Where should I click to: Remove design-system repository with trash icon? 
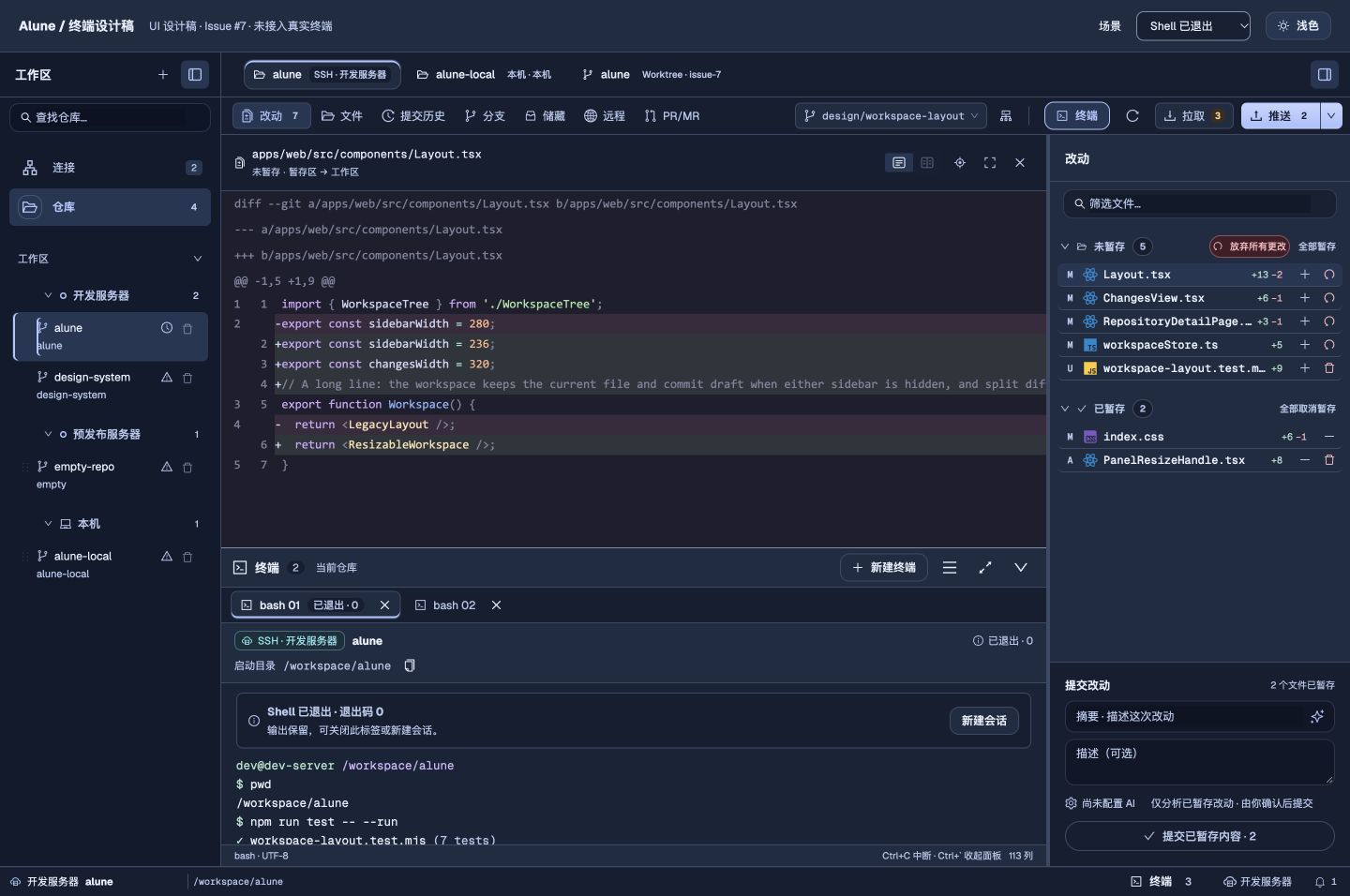click(x=187, y=377)
